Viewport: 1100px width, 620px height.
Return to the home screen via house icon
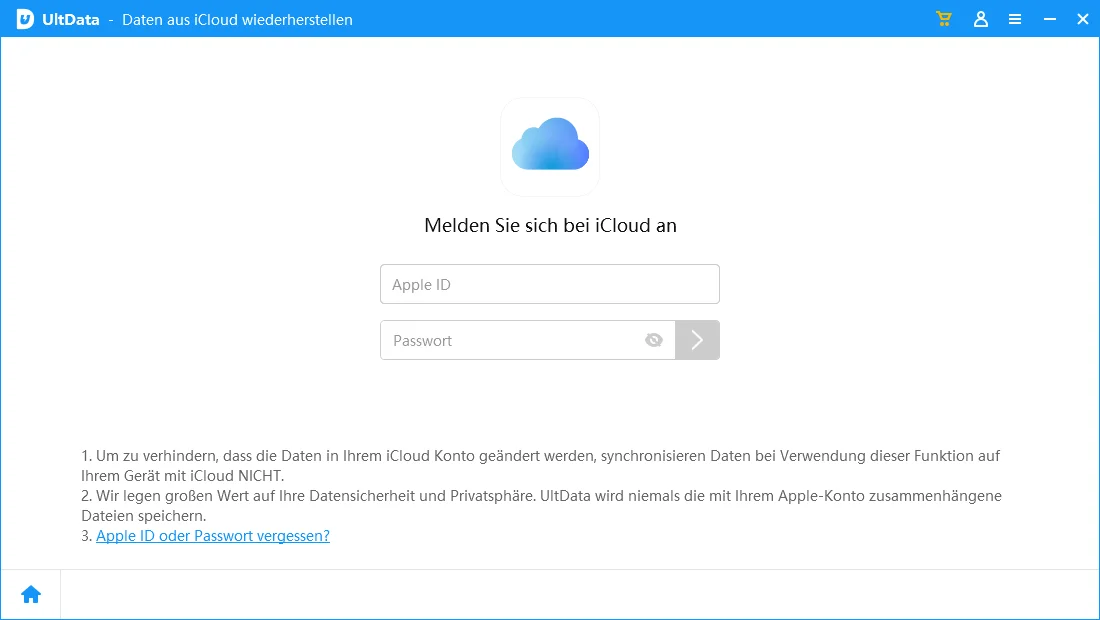[x=31, y=595]
